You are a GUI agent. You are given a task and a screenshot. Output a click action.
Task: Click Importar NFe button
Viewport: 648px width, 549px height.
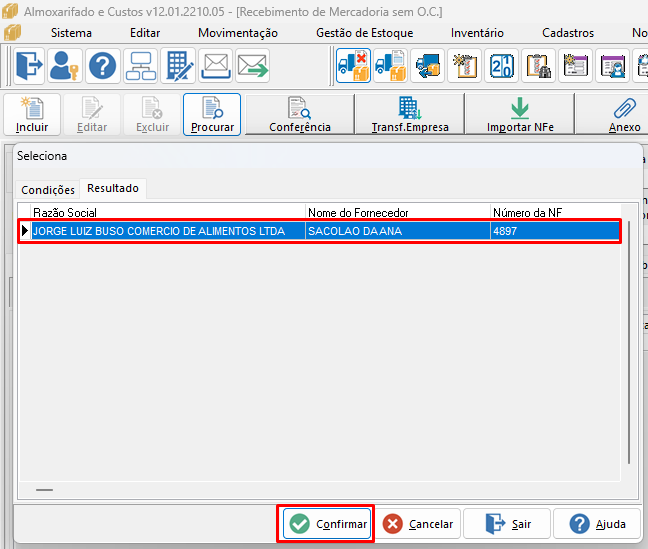(x=520, y=115)
